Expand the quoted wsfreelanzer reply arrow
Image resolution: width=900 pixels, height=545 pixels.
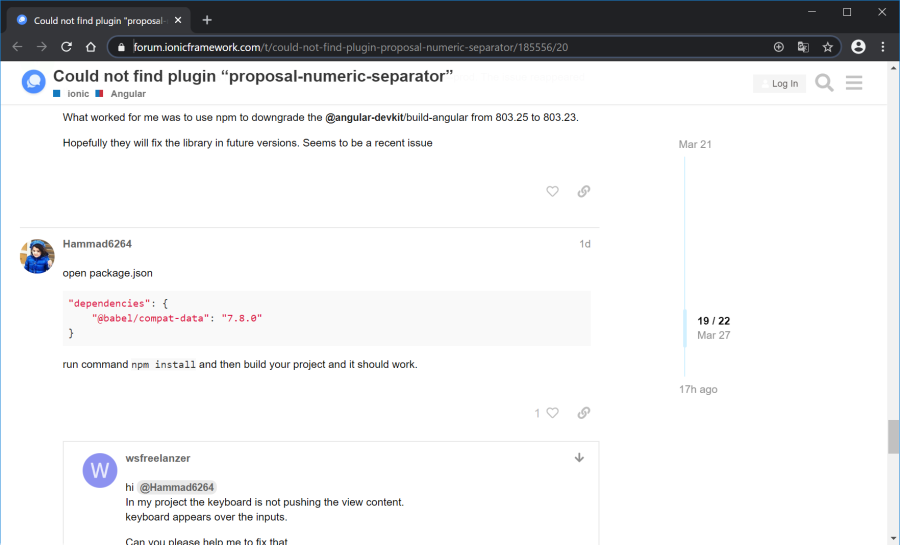click(x=579, y=458)
